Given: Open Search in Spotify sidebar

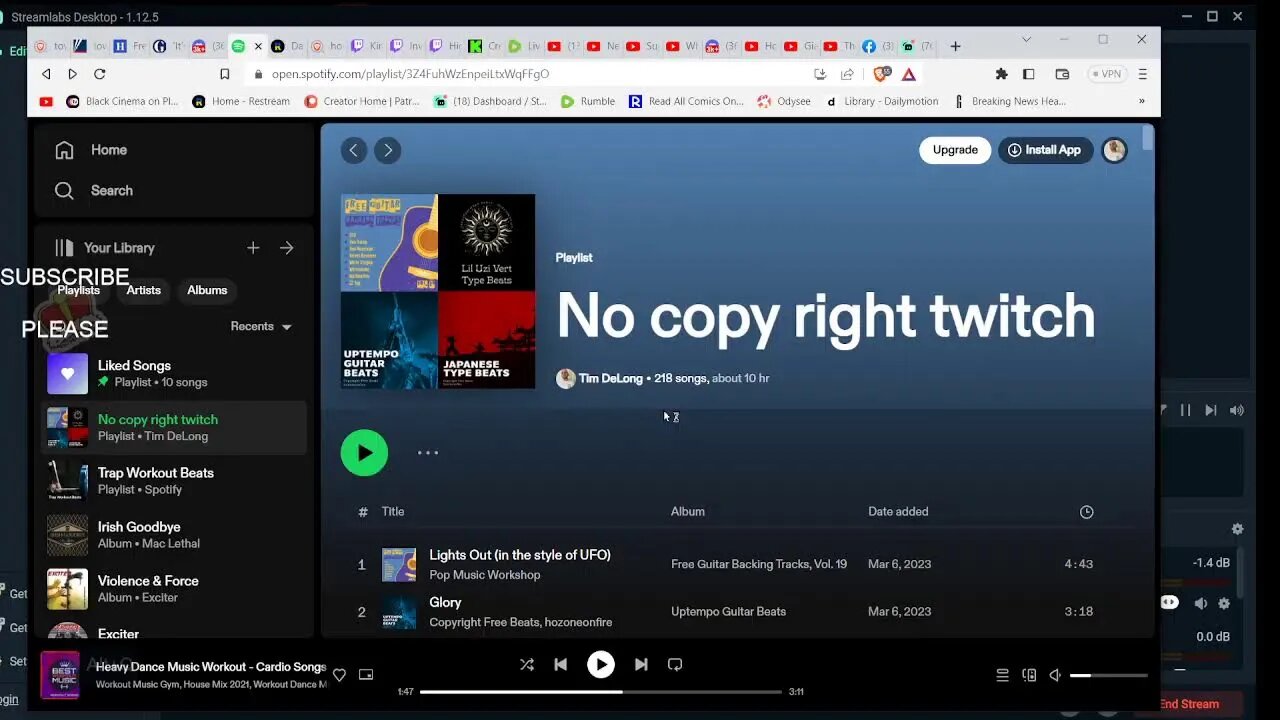Looking at the screenshot, I should pos(93,191).
